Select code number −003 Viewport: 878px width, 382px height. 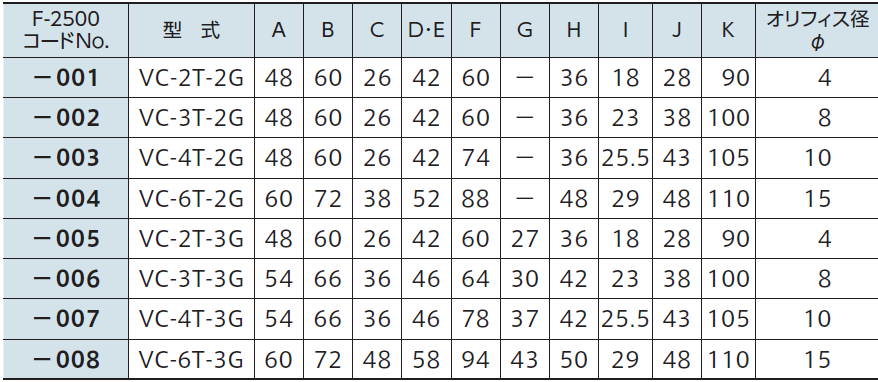pos(66,159)
